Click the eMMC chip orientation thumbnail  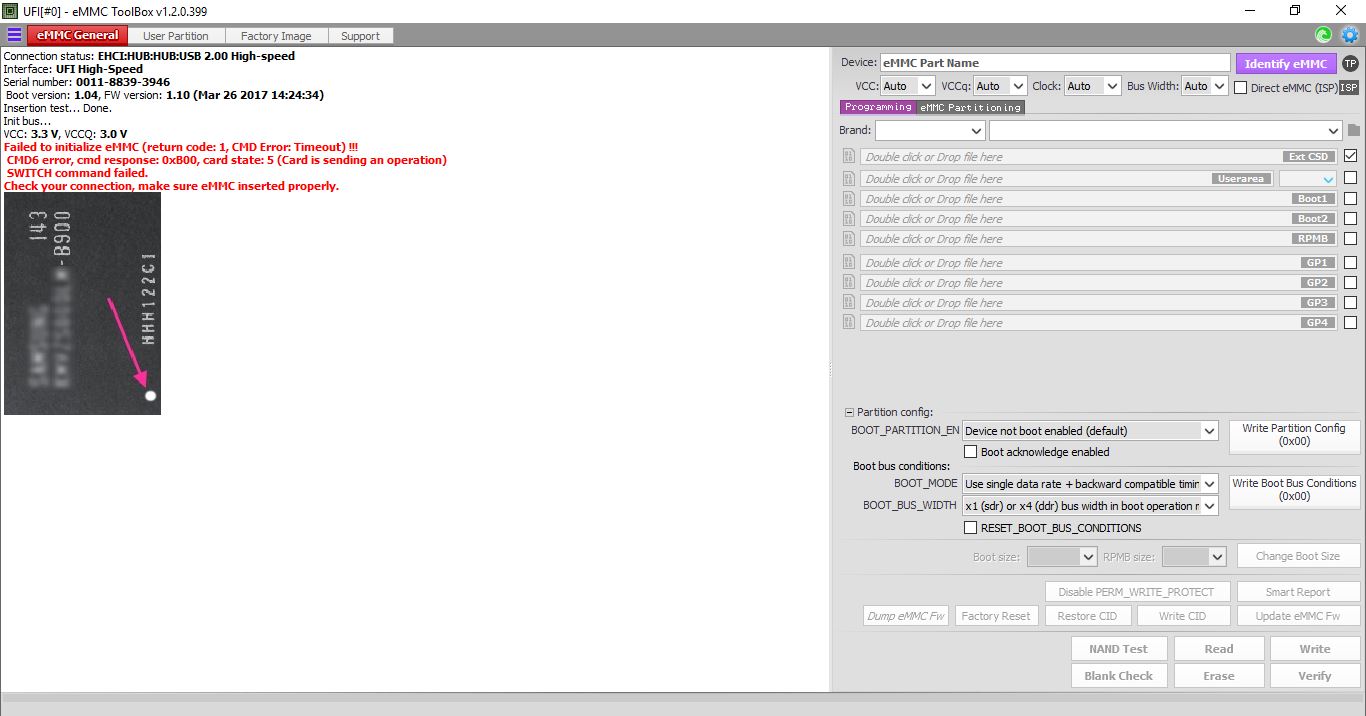point(82,303)
